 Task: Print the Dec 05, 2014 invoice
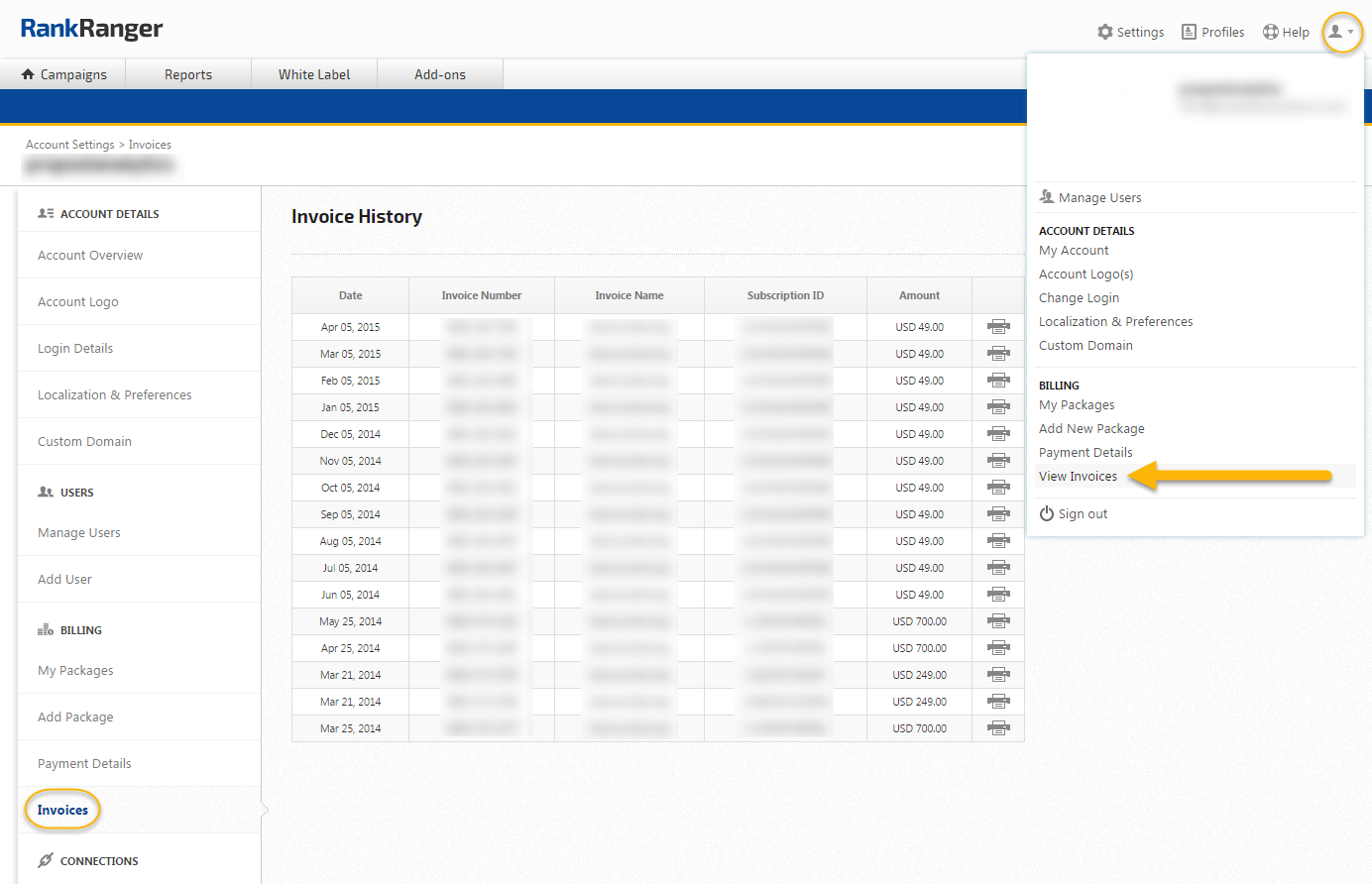pos(998,434)
